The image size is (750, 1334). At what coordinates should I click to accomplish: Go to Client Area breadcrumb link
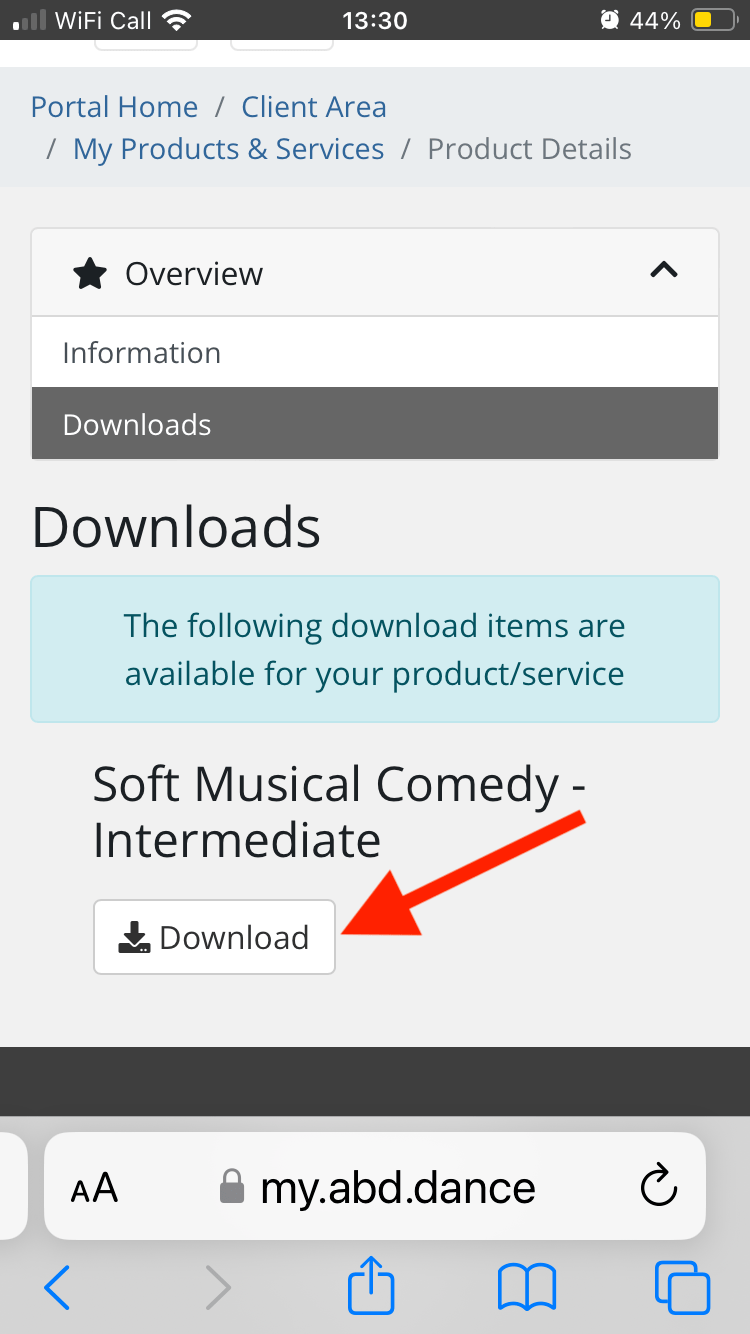[314, 107]
